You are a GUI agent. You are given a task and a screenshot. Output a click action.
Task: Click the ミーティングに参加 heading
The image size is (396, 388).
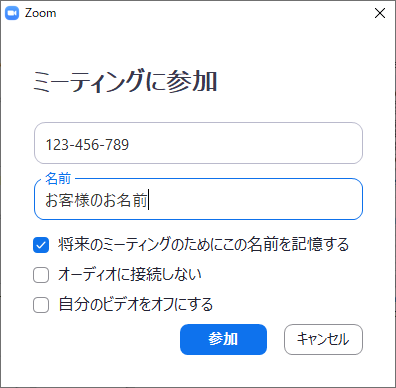coord(125,81)
